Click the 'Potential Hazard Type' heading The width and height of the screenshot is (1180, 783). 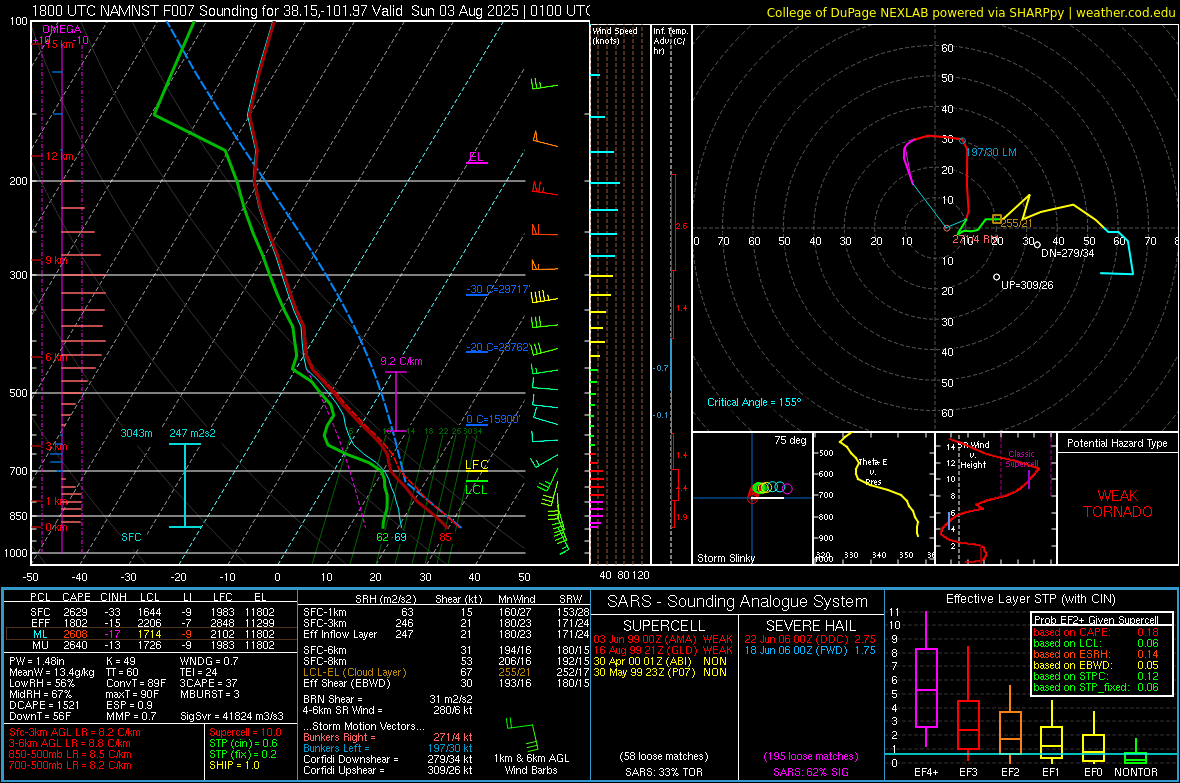1117,443
